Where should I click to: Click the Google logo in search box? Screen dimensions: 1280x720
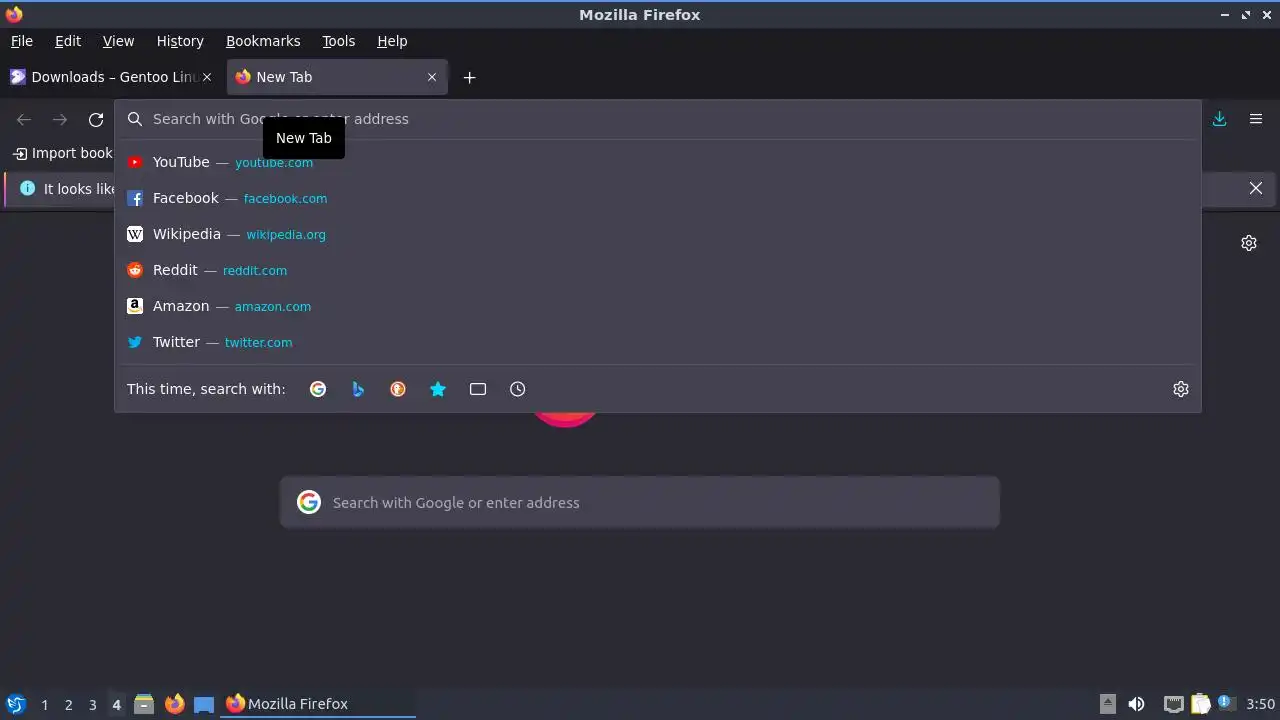309,502
